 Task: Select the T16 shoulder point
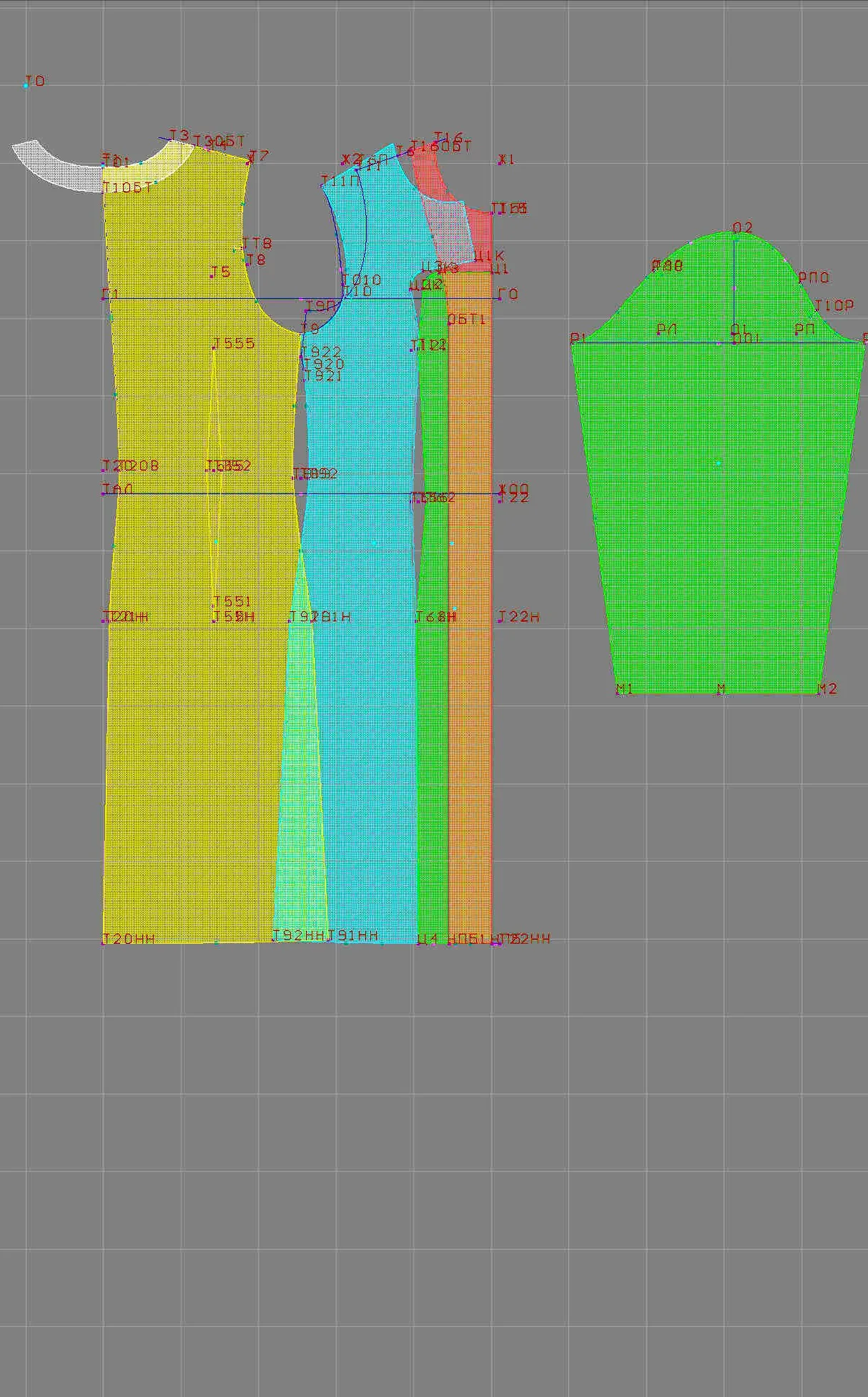(448, 138)
